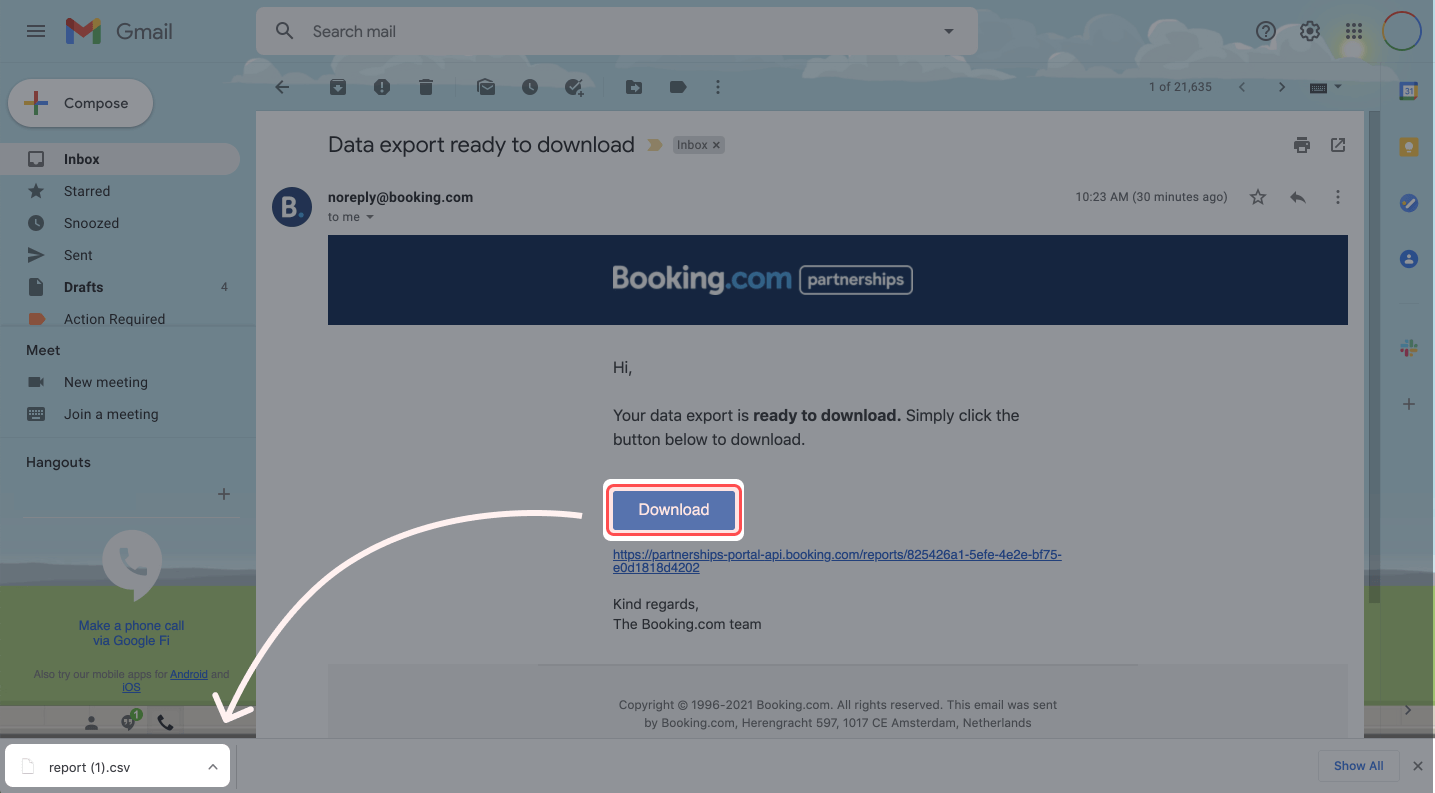This screenshot has width=1435, height=793.
Task: Get add-ons with plus icon
Action: [x=1409, y=404]
